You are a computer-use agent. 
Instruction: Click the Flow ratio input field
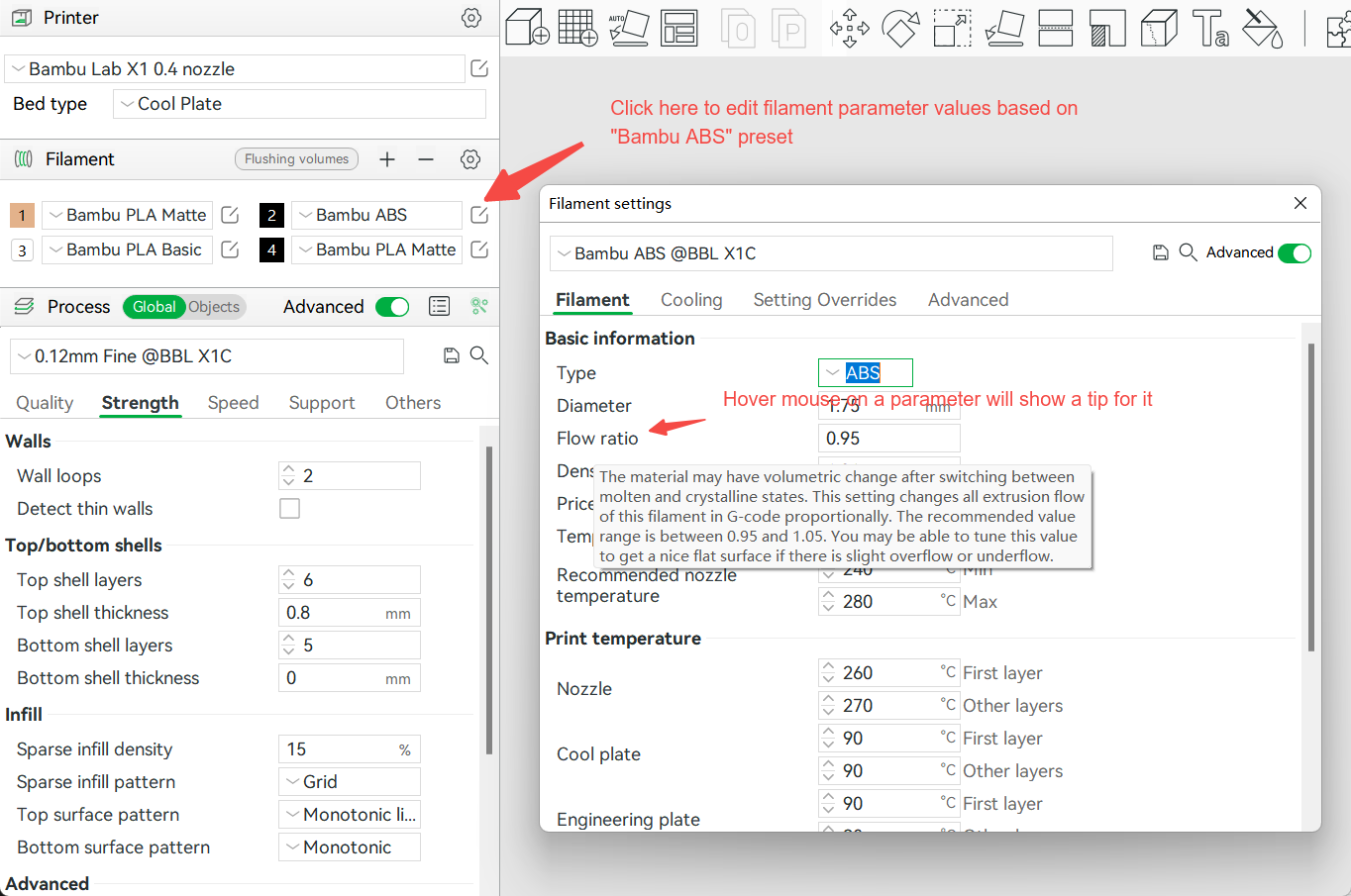click(x=888, y=439)
